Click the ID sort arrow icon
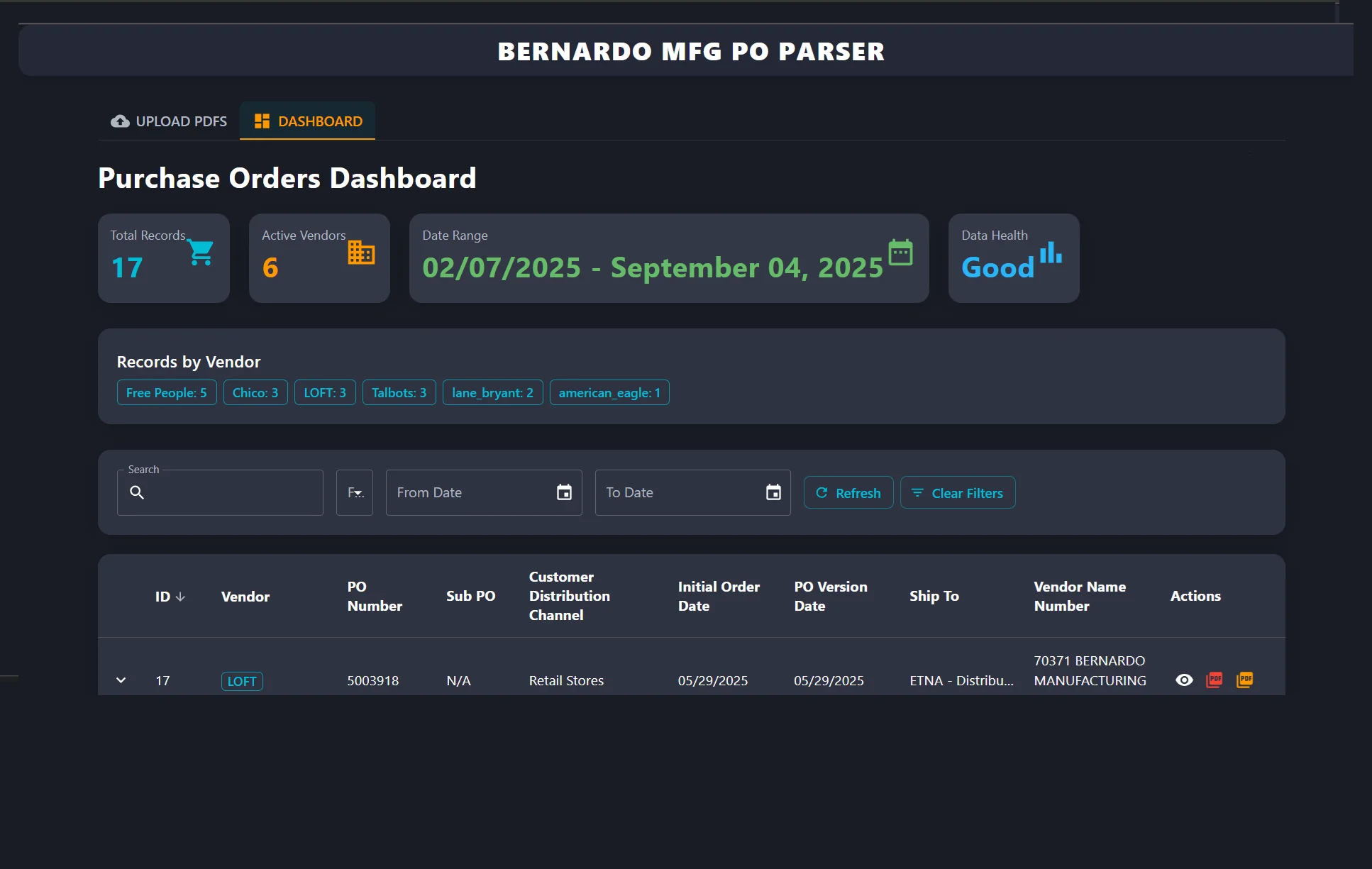The image size is (1372, 869). click(180, 597)
